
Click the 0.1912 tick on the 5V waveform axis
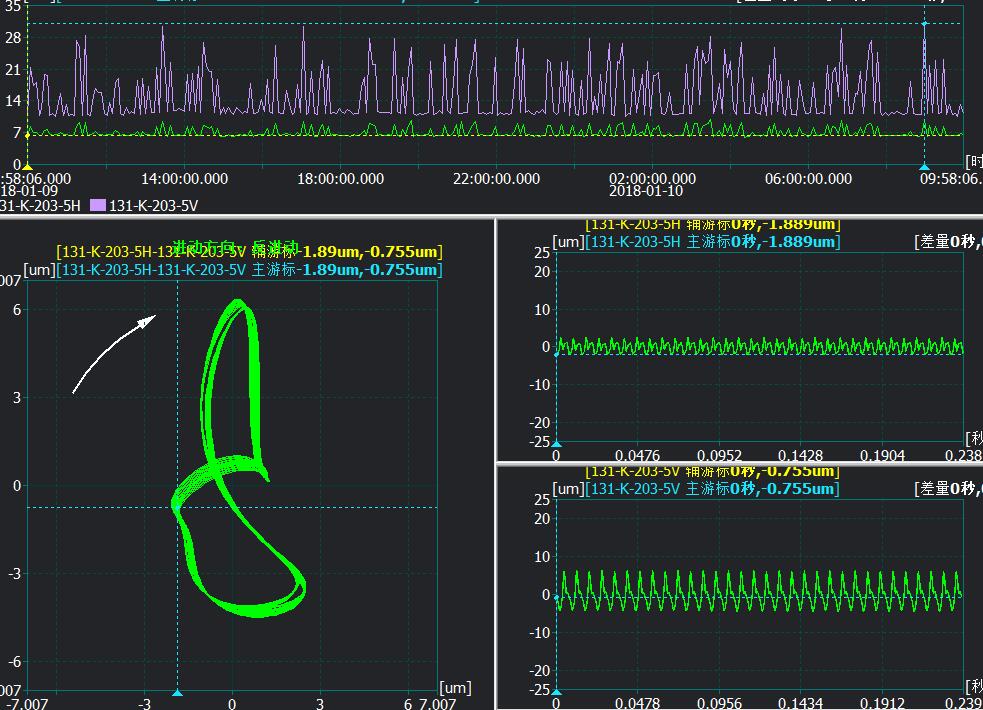[882, 703]
